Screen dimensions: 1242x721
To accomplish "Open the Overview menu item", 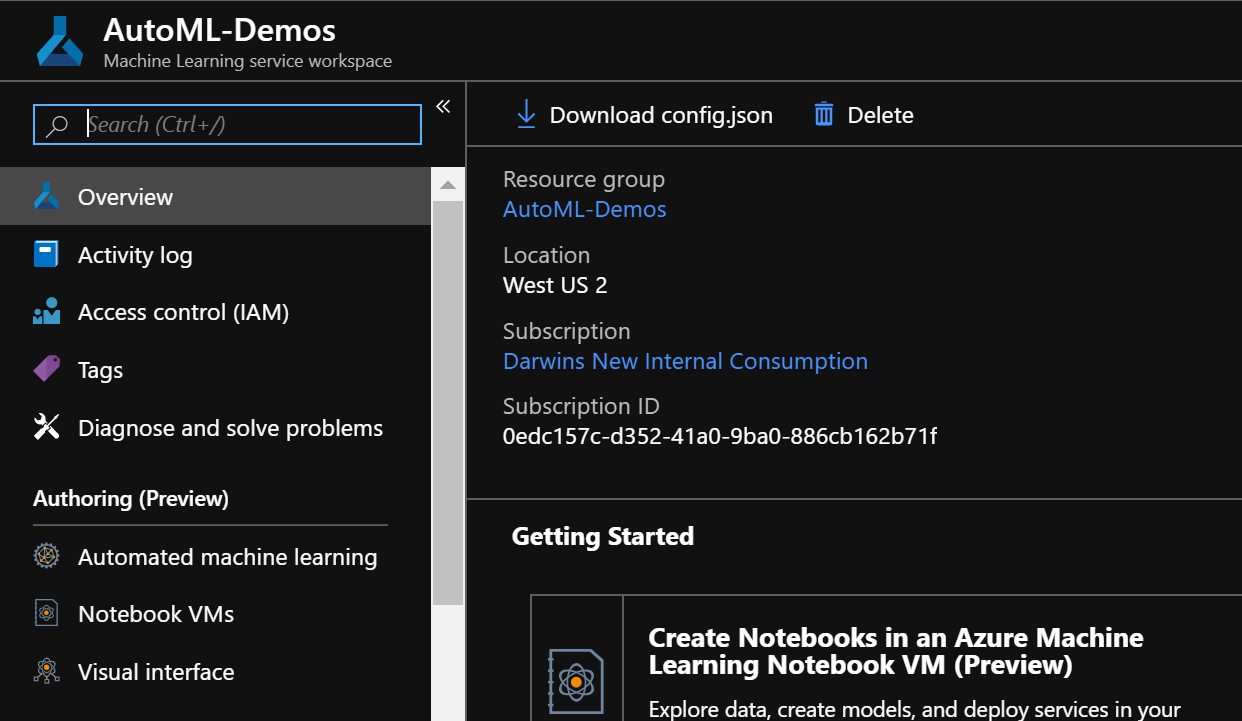I will point(216,197).
